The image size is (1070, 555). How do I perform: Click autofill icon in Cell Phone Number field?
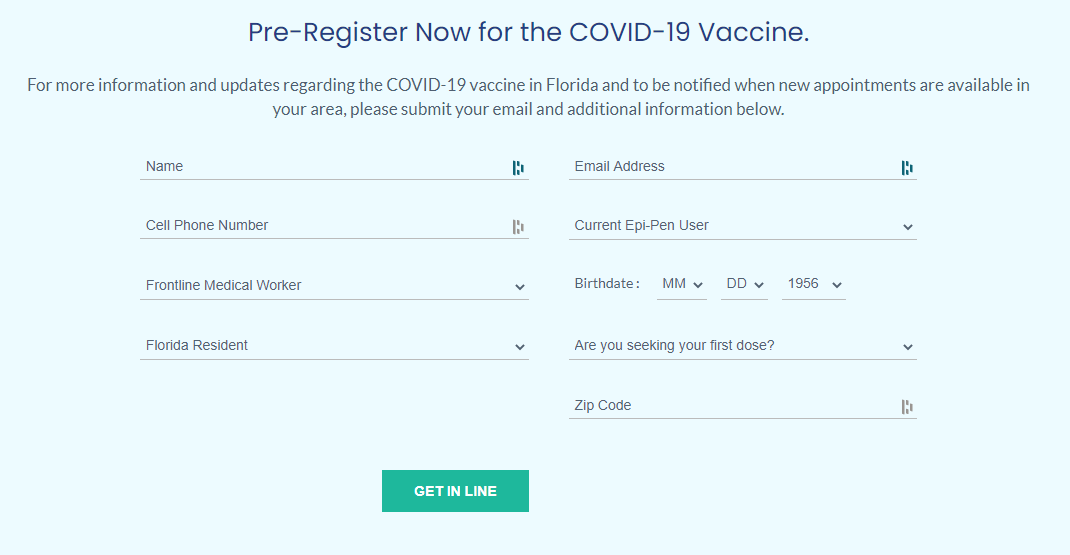click(518, 227)
